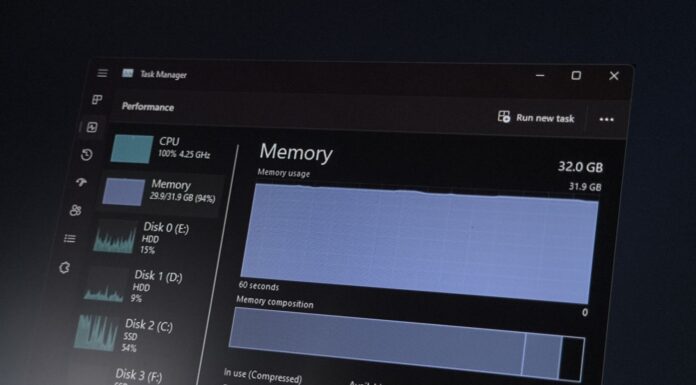Viewport: 696px width, 385px height.
Task: Open the Details list icon in sidebar
Action: (70, 239)
